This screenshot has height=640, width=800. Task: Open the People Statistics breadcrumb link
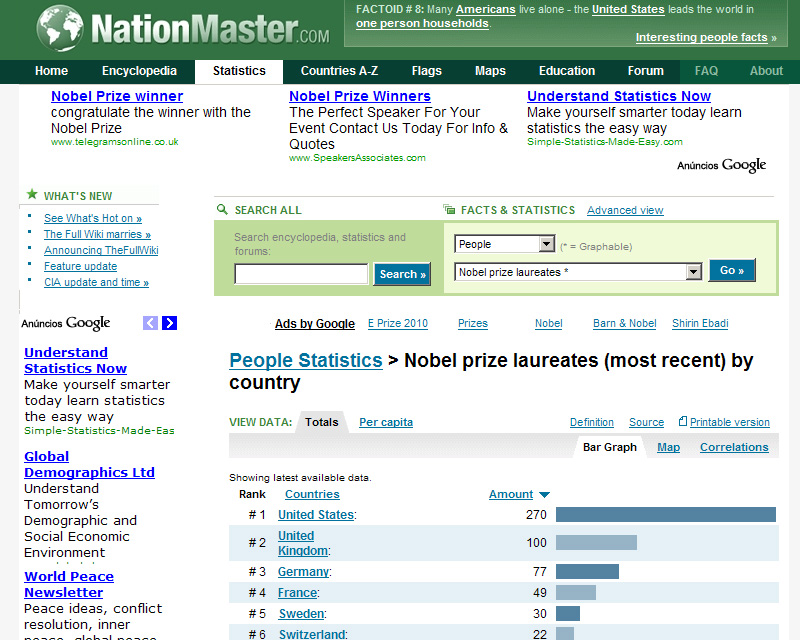point(306,360)
